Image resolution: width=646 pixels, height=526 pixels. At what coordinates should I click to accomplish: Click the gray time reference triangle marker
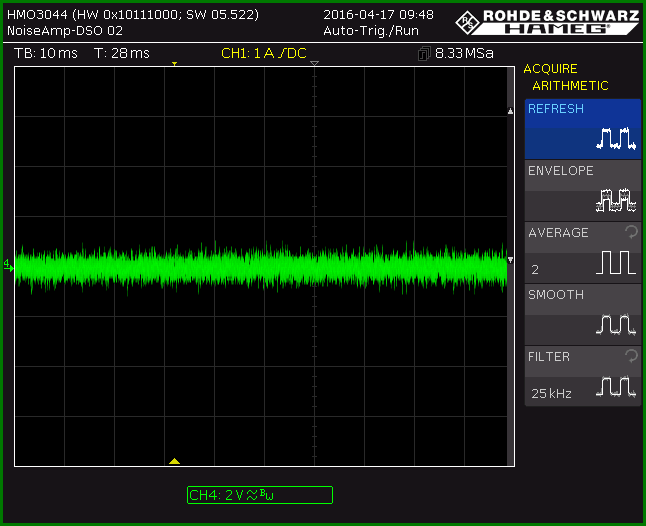point(314,63)
